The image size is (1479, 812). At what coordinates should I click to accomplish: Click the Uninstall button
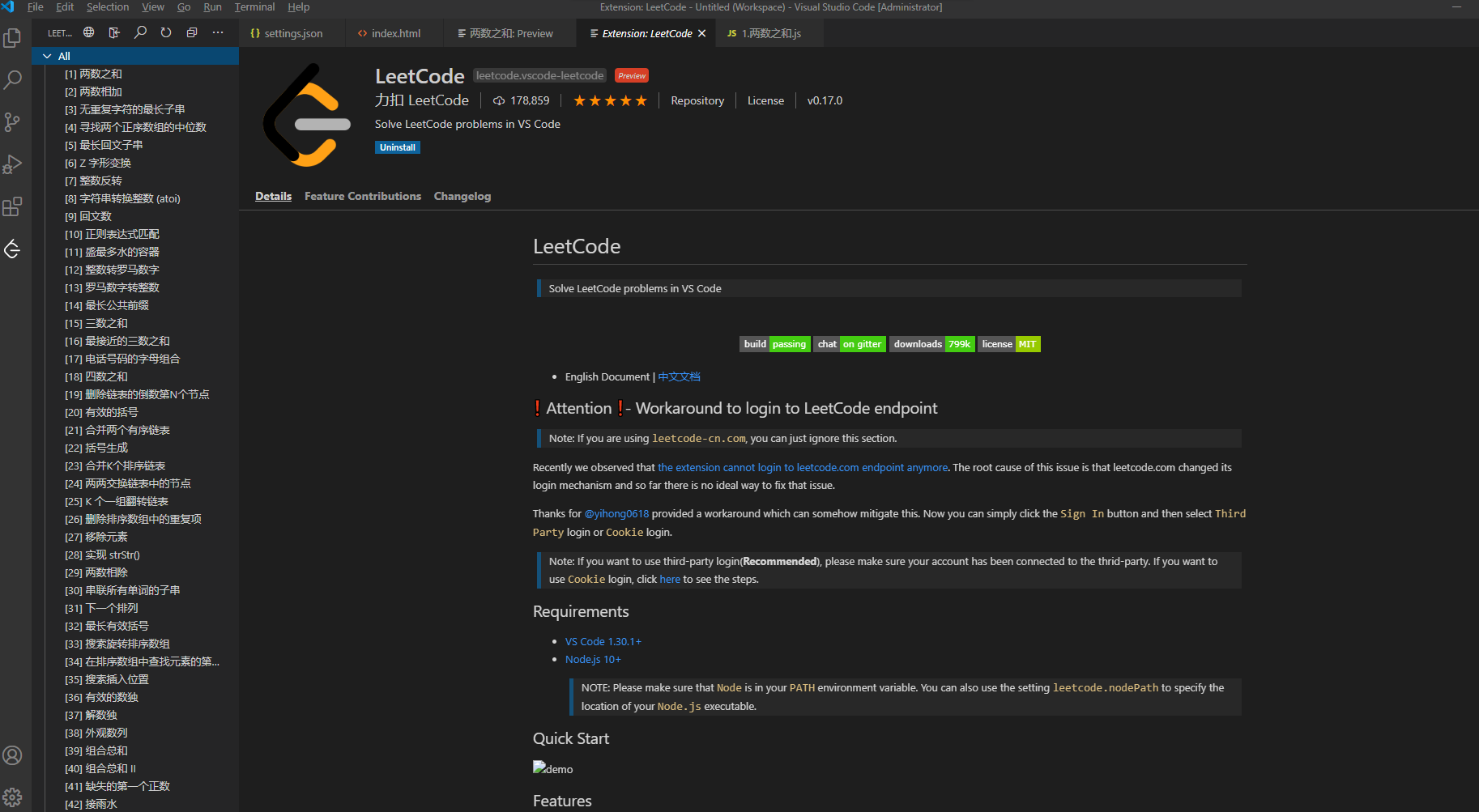click(398, 147)
